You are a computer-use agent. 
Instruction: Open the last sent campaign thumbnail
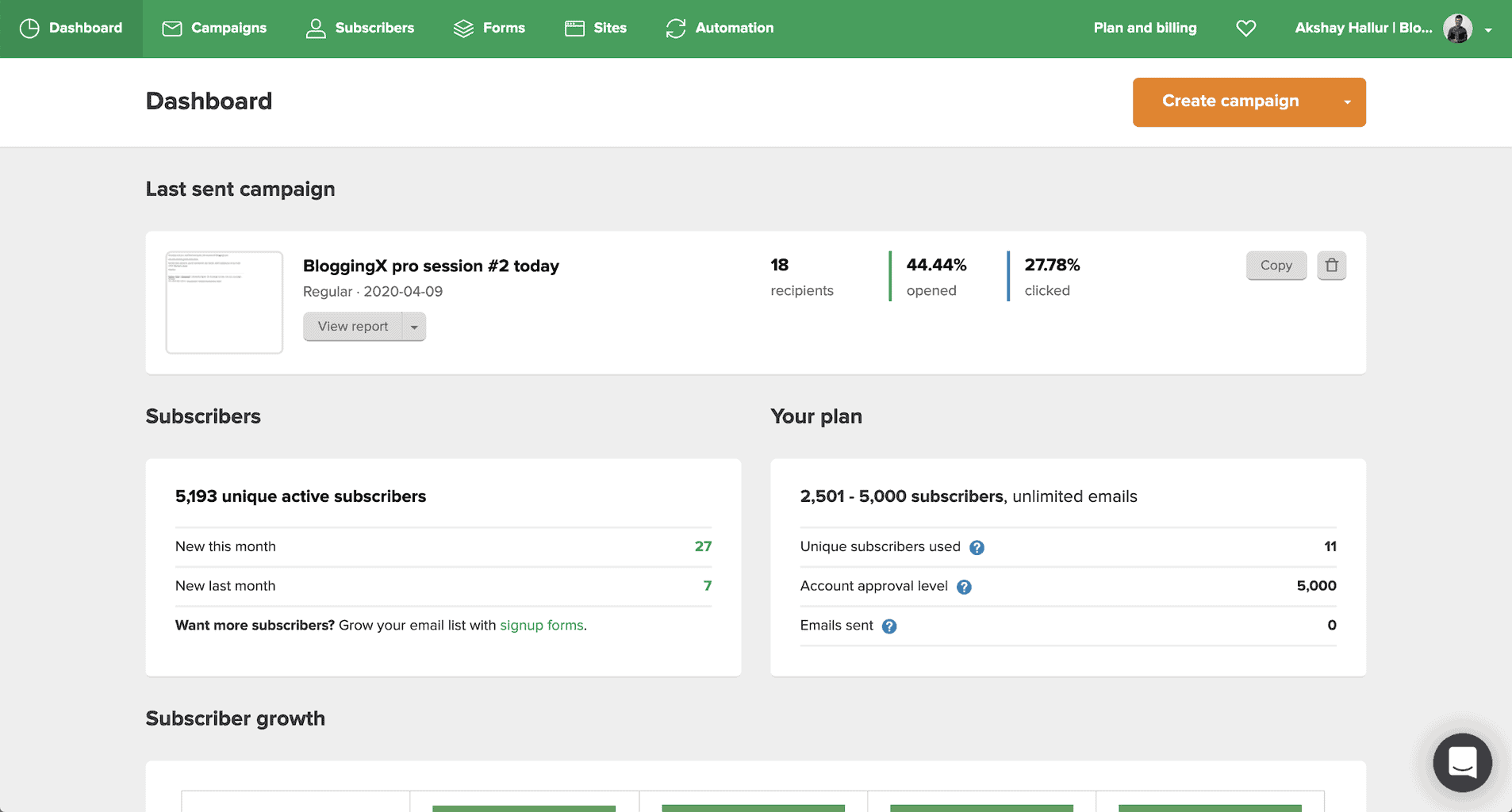tap(224, 302)
